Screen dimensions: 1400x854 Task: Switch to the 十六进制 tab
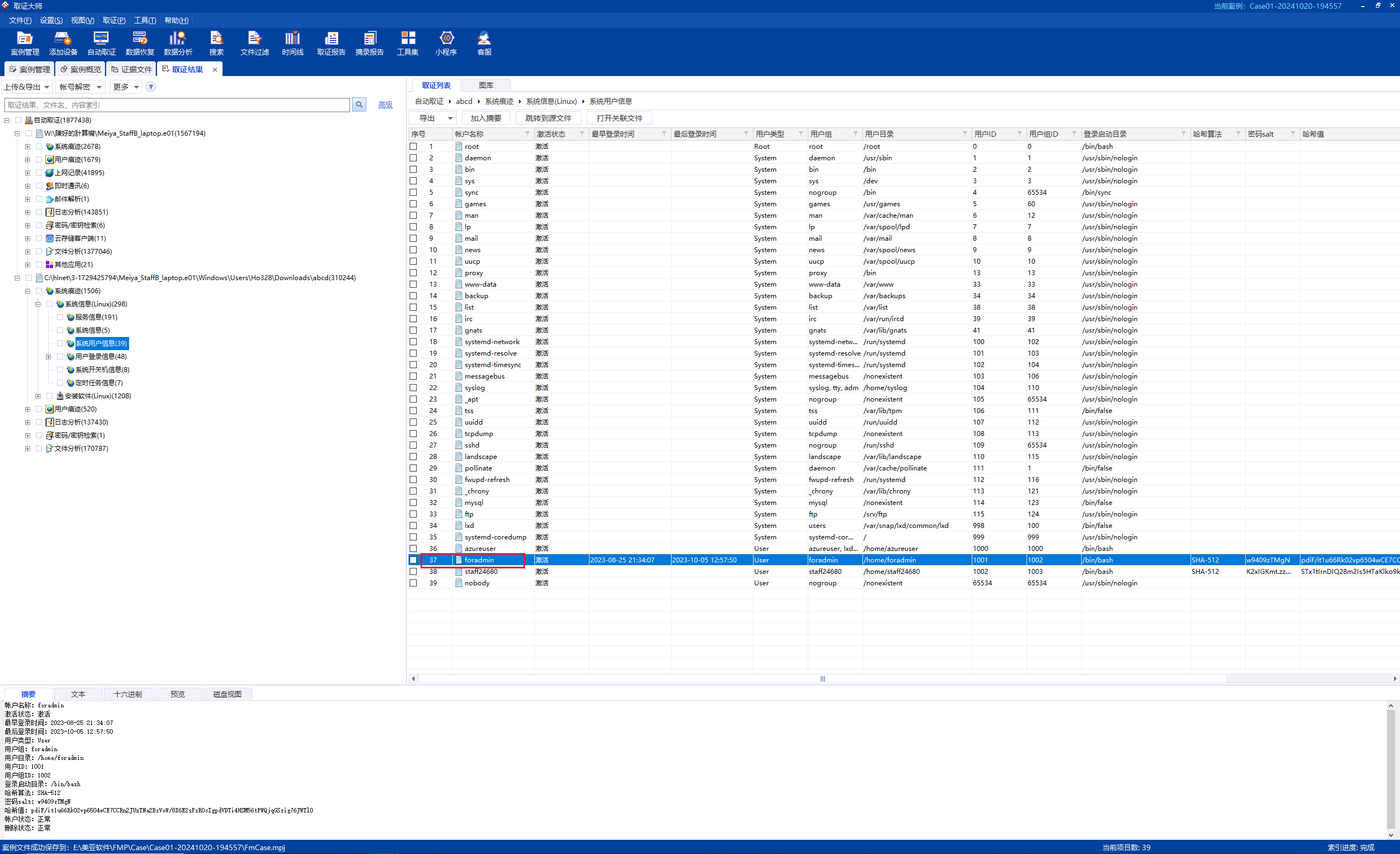tap(128, 694)
